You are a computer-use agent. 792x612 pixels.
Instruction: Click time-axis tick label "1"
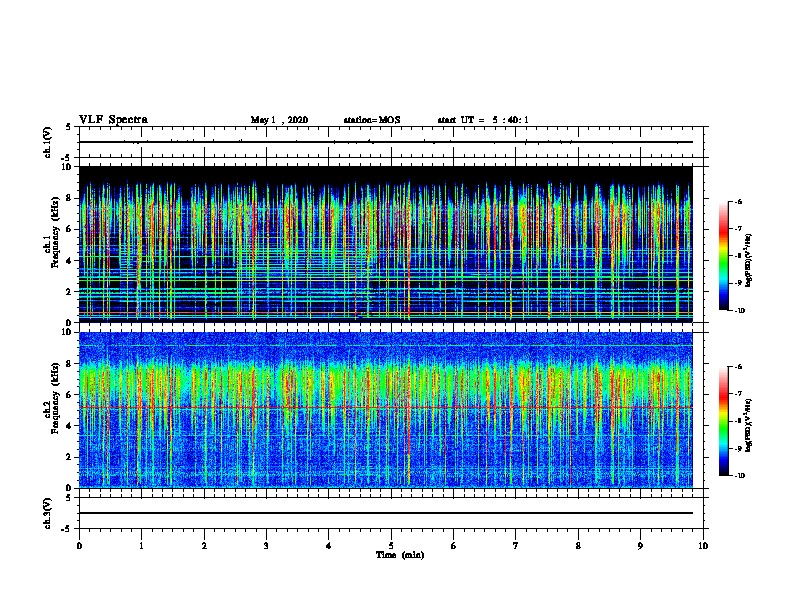coord(141,545)
